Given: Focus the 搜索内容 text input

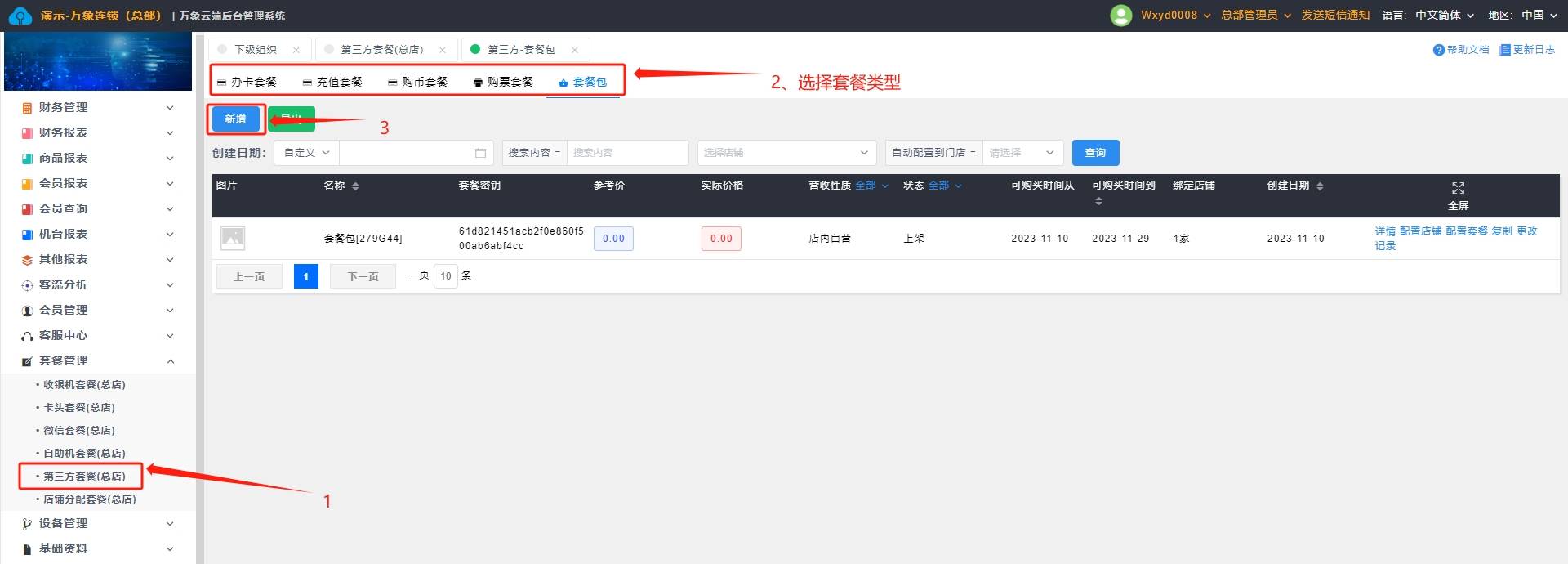Looking at the screenshot, I should [x=627, y=153].
